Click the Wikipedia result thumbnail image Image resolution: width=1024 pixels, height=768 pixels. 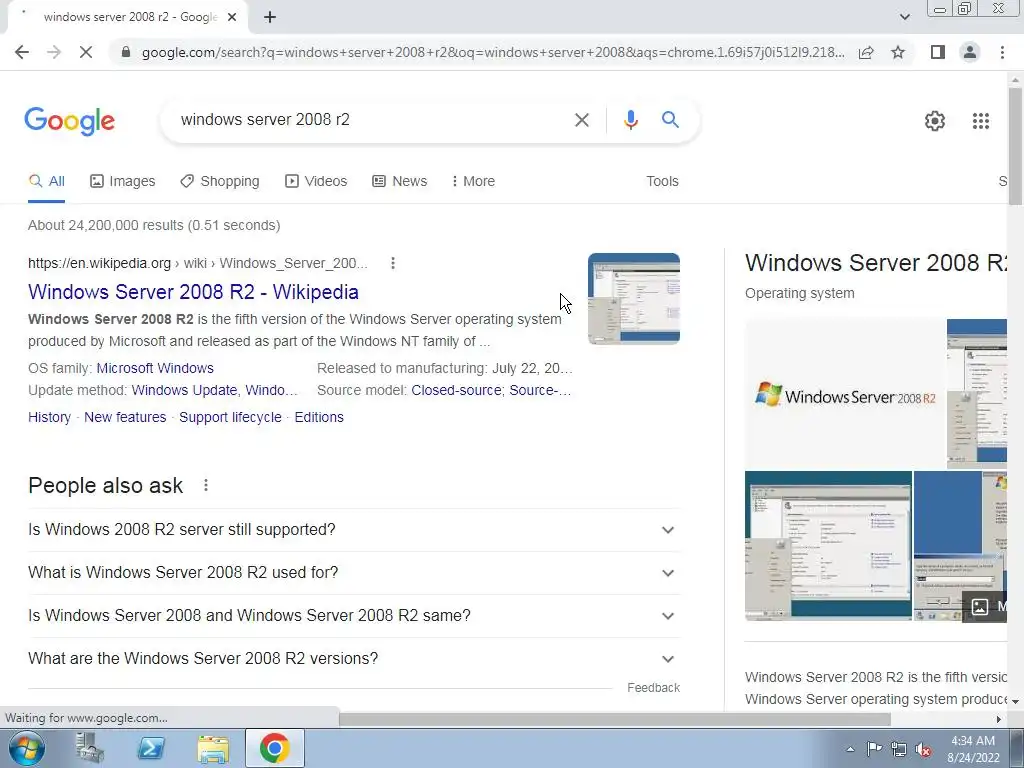(633, 298)
